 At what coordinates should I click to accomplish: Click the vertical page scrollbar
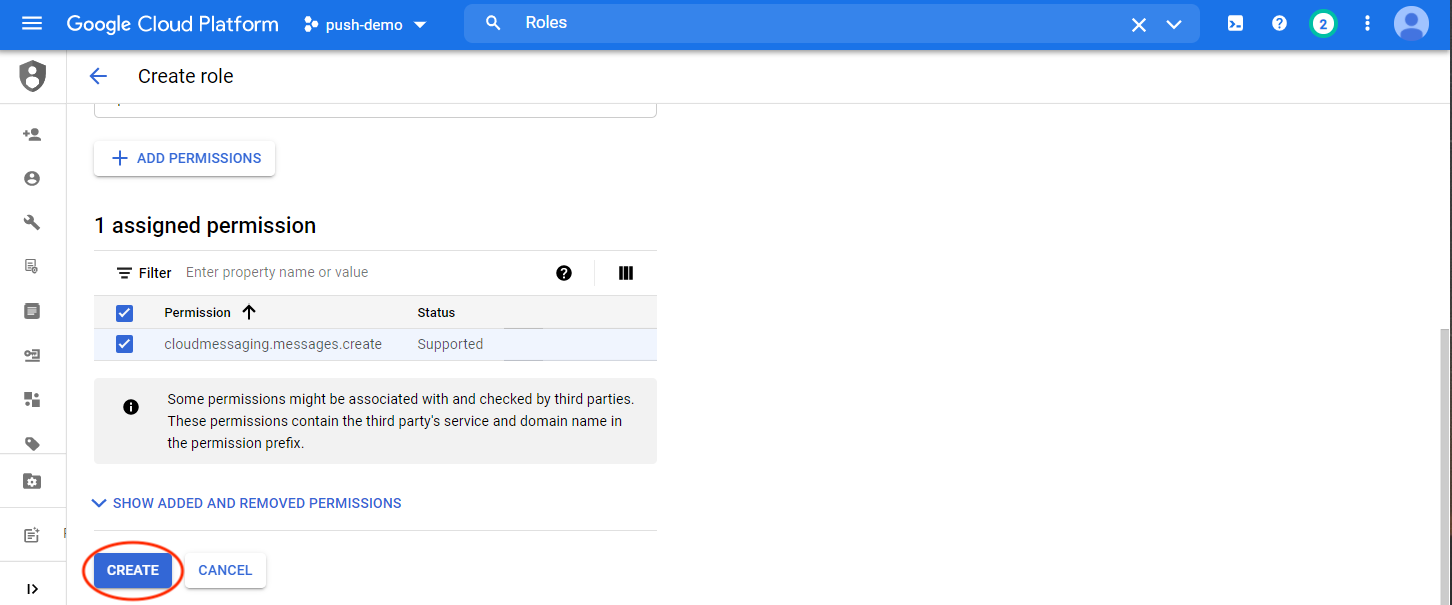(x=1446, y=465)
